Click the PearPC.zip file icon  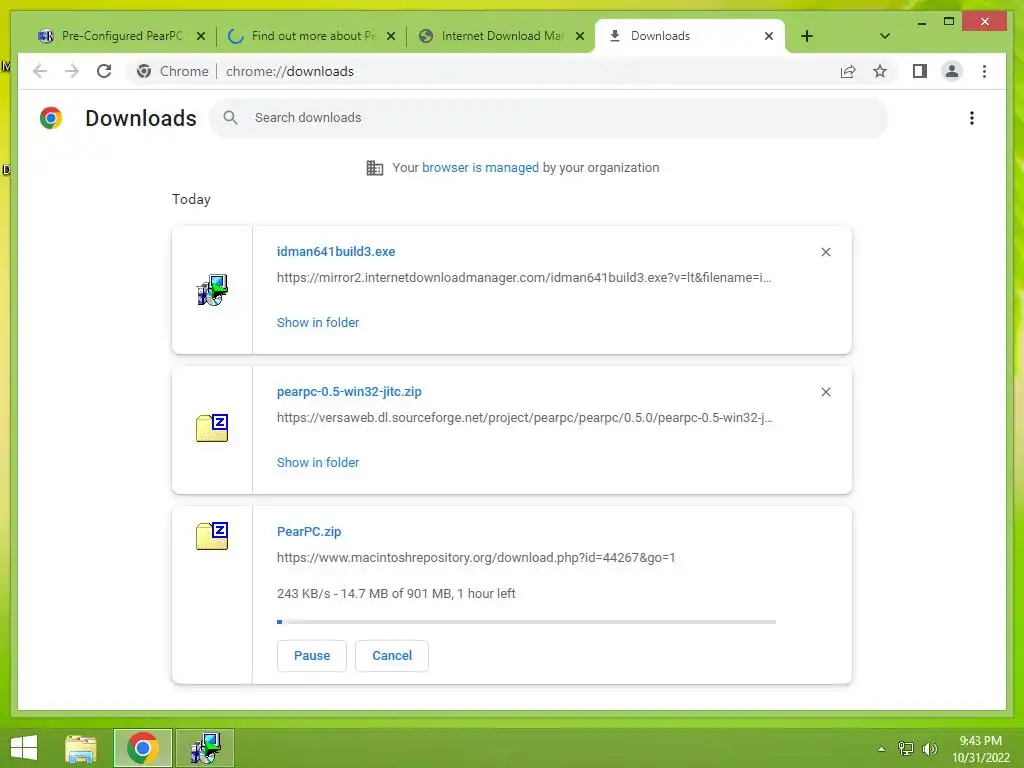click(x=212, y=536)
